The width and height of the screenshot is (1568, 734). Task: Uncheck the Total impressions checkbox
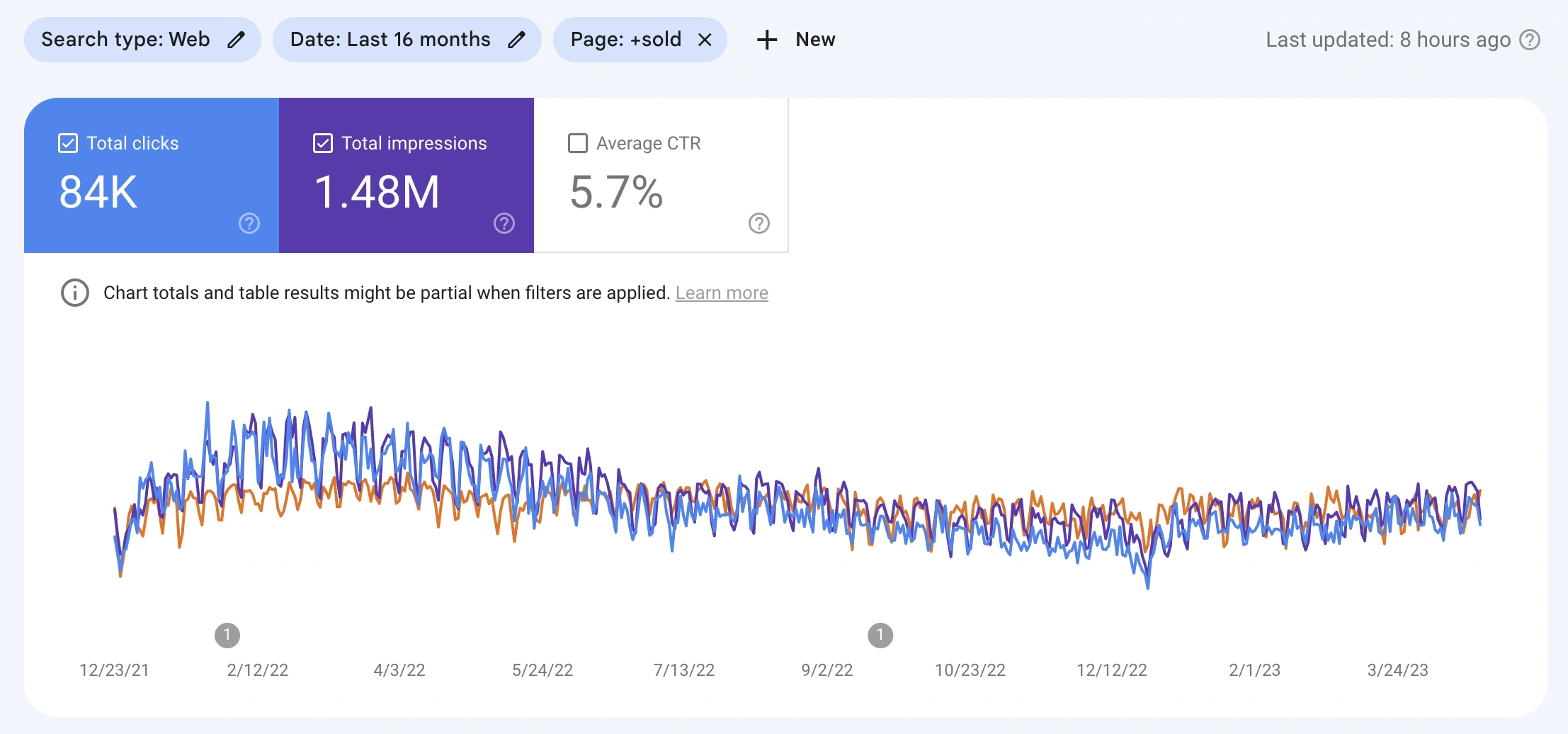(x=323, y=143)
